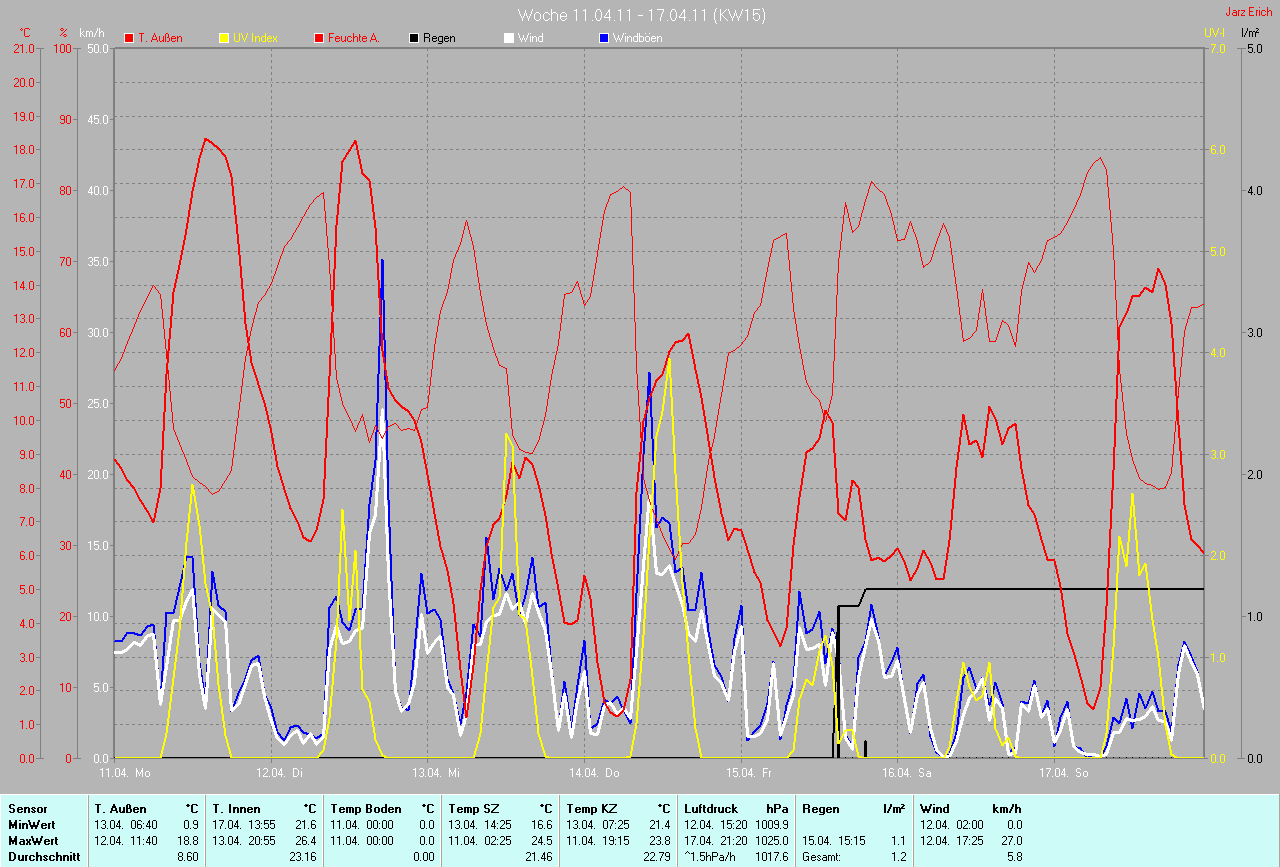1280x867 pixels.
Task: Click the blue Windböen legend swatch
Action: pyautogui.click(x=603, y=38)
